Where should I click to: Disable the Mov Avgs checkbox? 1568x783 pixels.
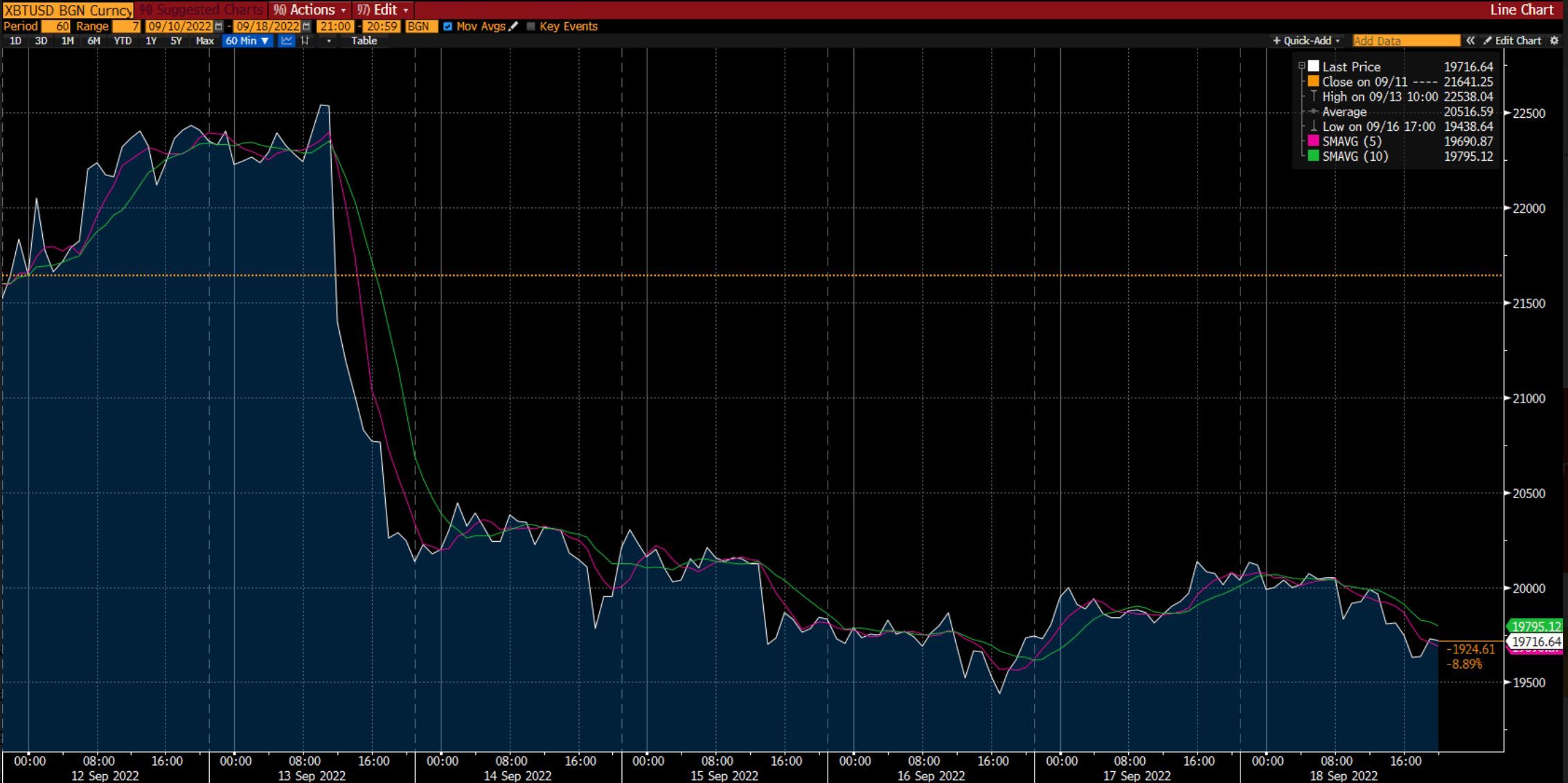pos(448,26)
